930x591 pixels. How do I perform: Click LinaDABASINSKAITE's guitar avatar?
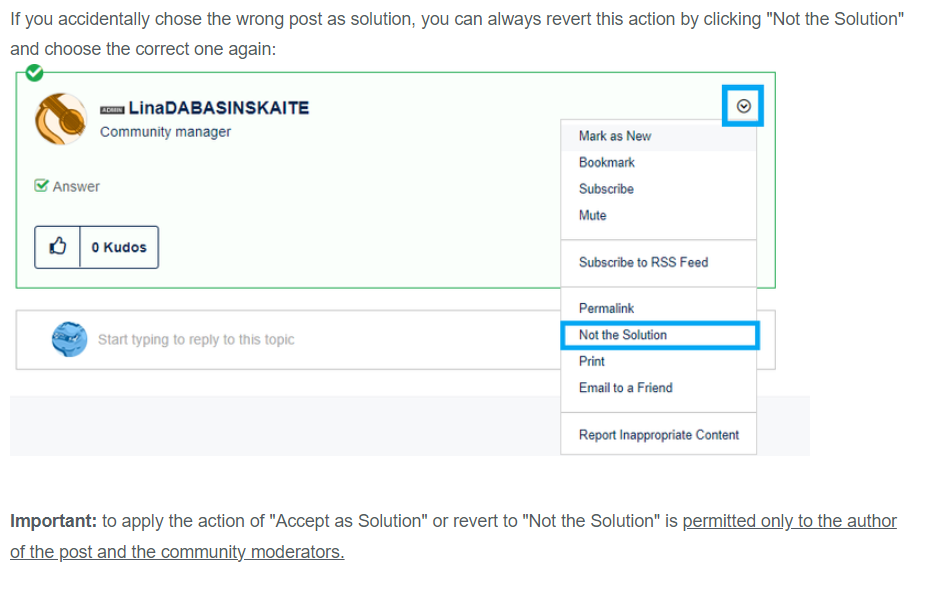(x=60, y=118)
